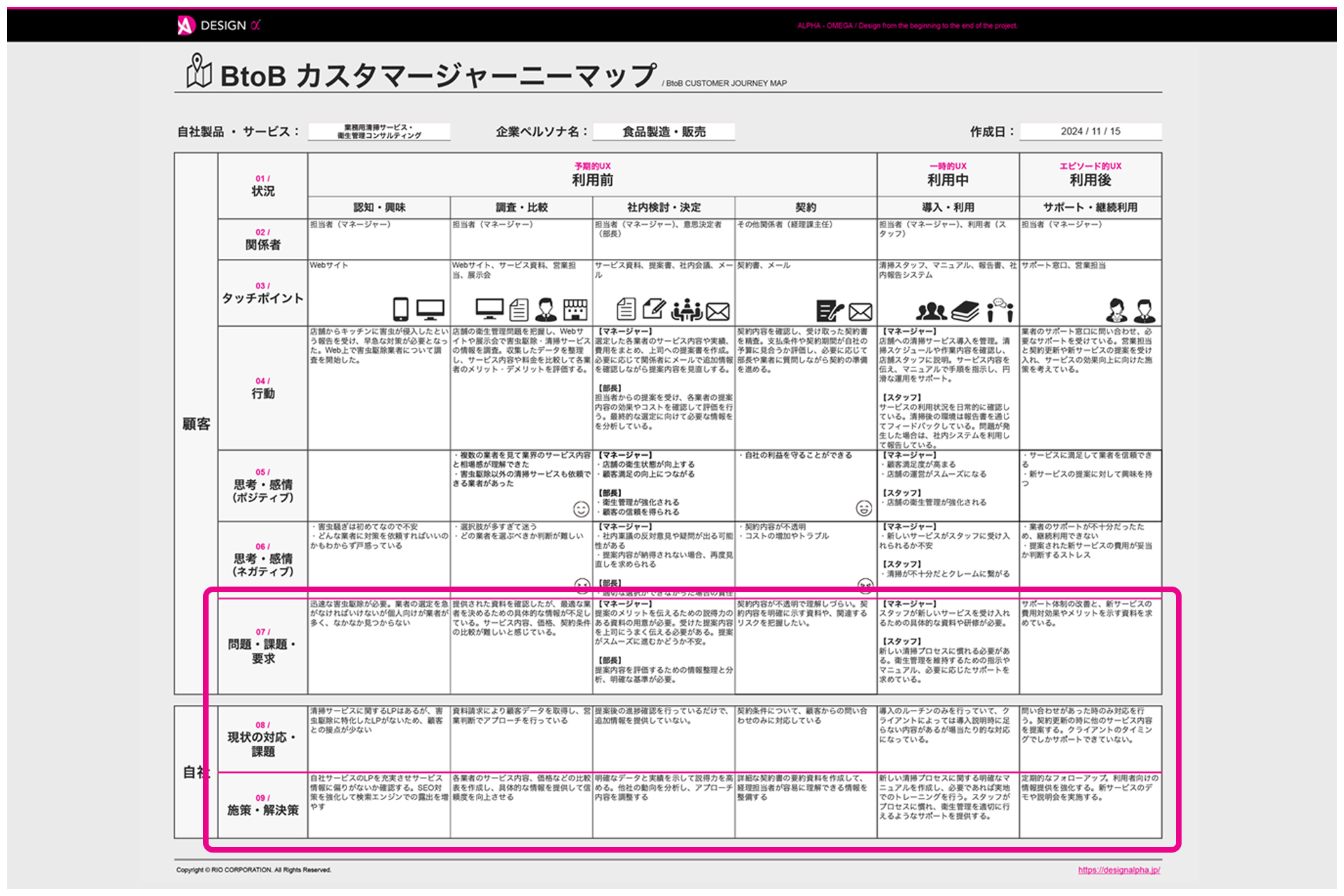
Task: Click the document icon in 社内検討・決定 touchpoints
Action: [x=626, y=309]
